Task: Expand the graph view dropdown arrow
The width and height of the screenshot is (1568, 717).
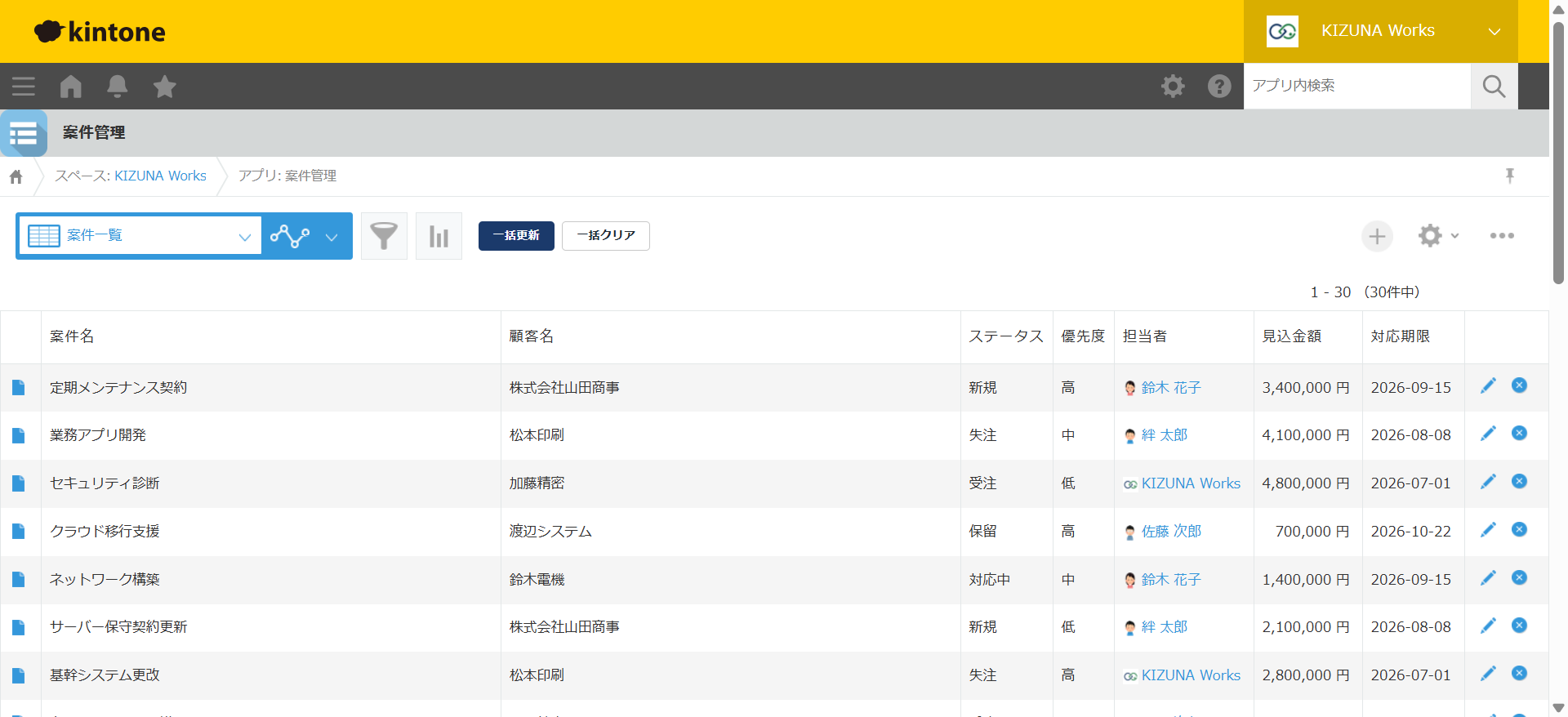Action: click(332, 237)
